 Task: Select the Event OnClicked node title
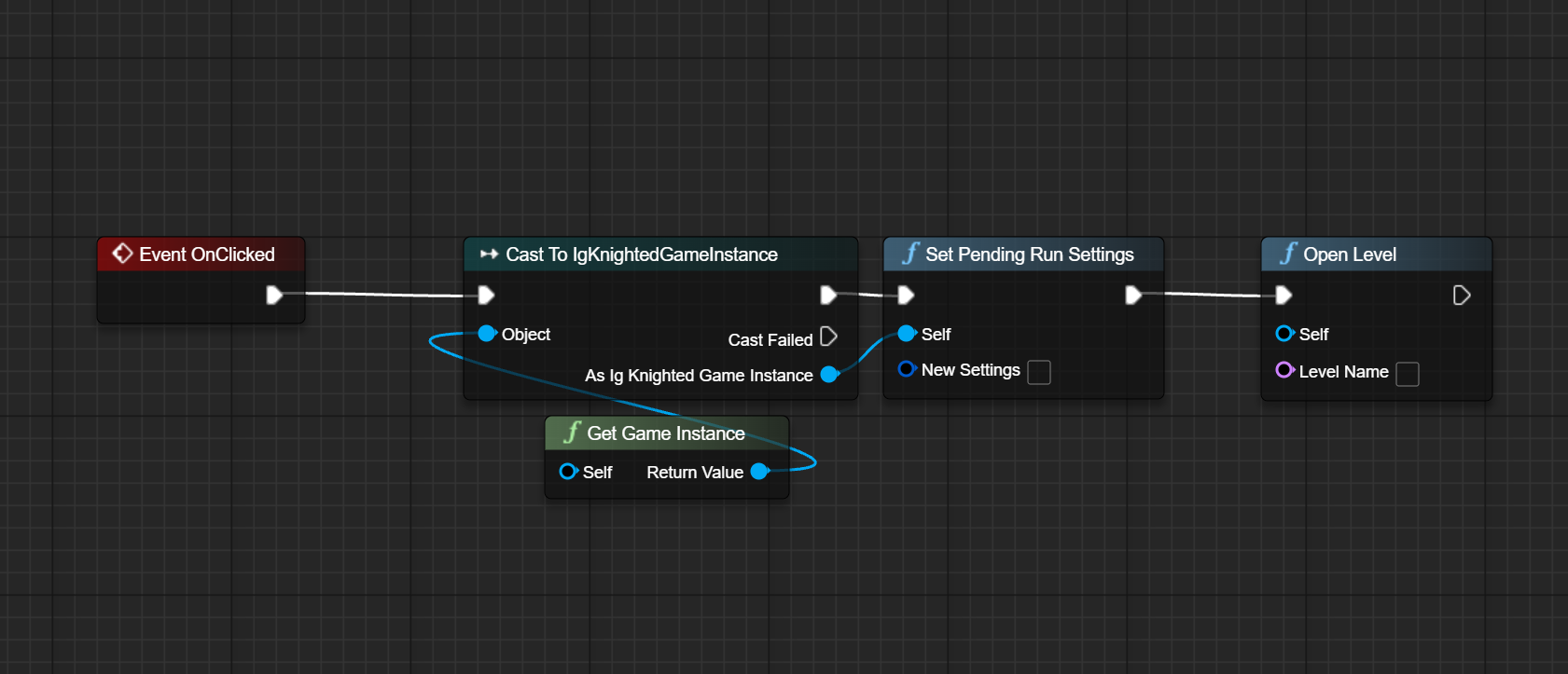coord(207,254)
